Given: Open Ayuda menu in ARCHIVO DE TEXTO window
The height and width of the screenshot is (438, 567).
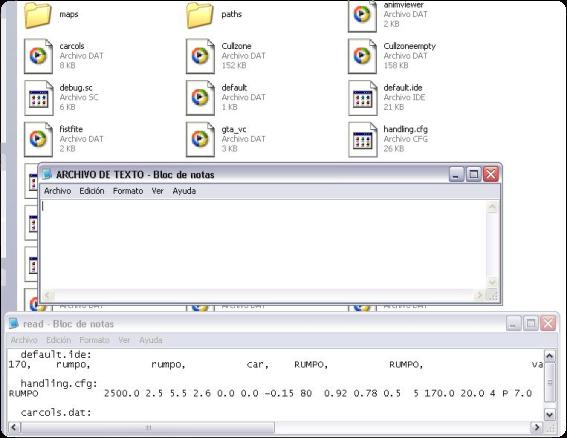Looking at the screenshot, I should 184,191.
